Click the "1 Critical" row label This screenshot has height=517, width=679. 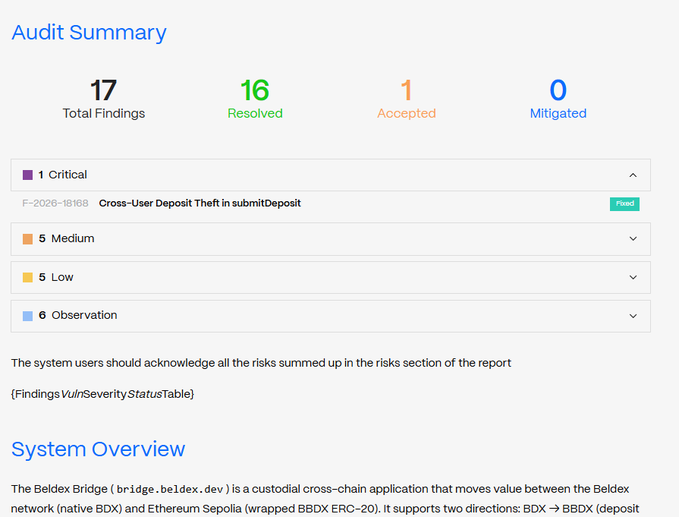tap(63, 174)
